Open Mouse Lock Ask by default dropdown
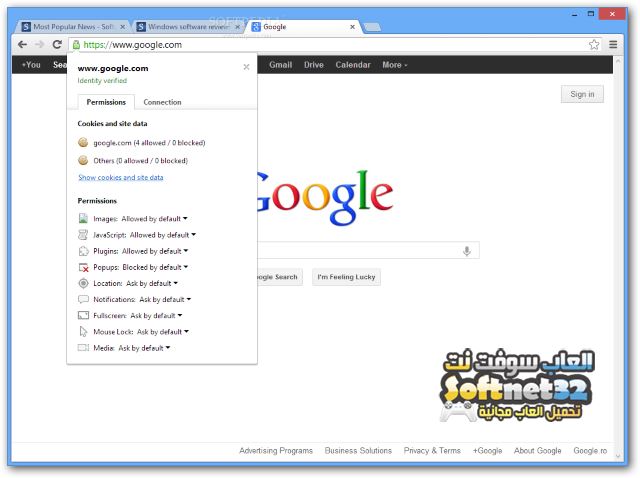The height and width of the screenshot is (478, 640). tap(163, 332)
